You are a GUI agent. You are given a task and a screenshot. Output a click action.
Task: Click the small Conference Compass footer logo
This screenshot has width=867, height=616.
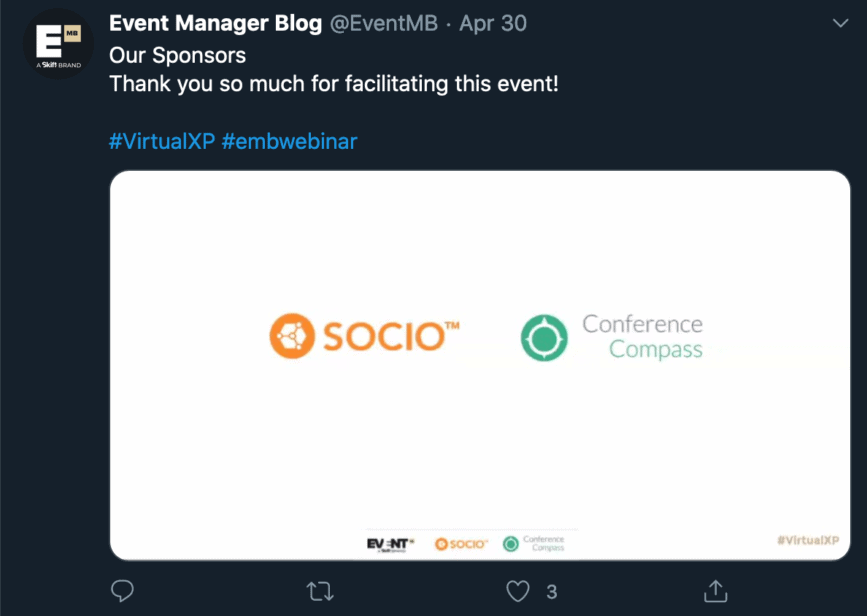click(x=534, y=544)
